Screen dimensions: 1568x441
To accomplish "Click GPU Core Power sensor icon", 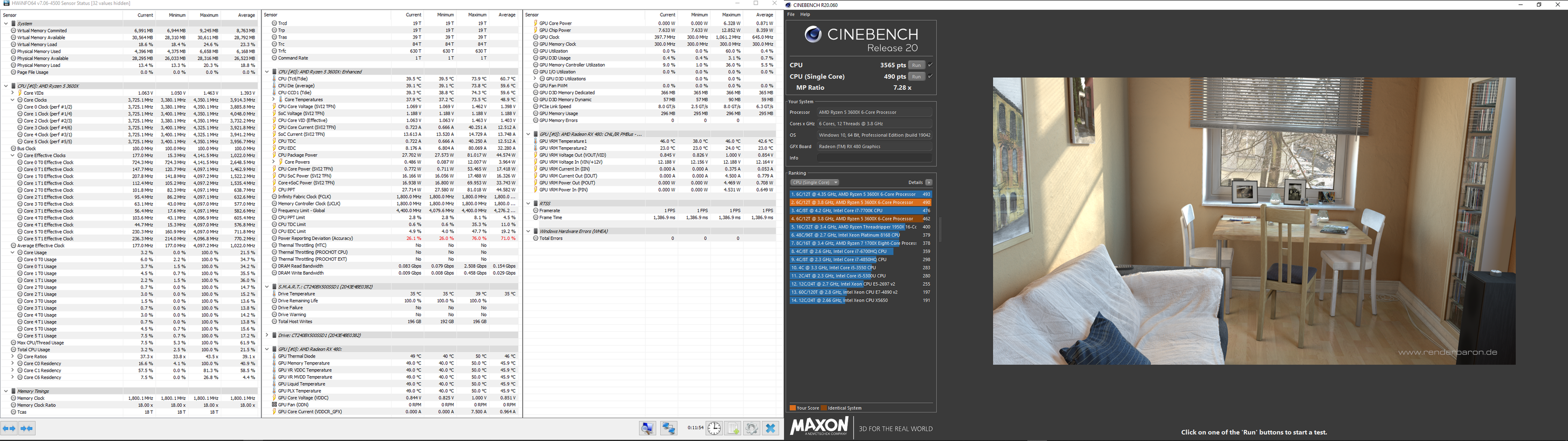I will (x=536, y=23).
